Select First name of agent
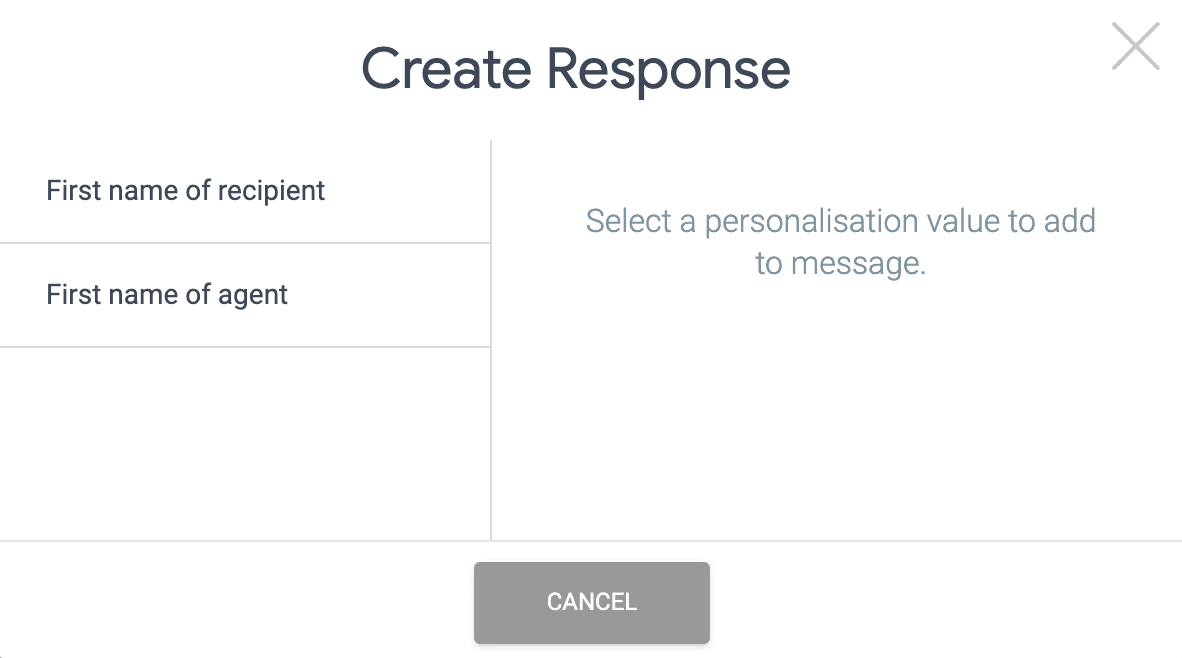The image size is (1182, 658). [x=245, y=295]
